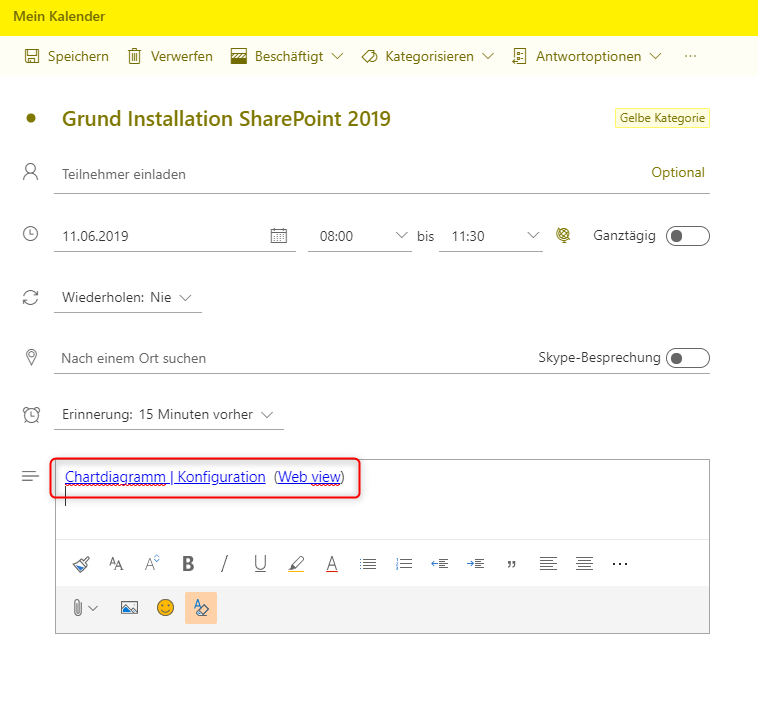Click the time zone globe icon

(x=563, y=235)
